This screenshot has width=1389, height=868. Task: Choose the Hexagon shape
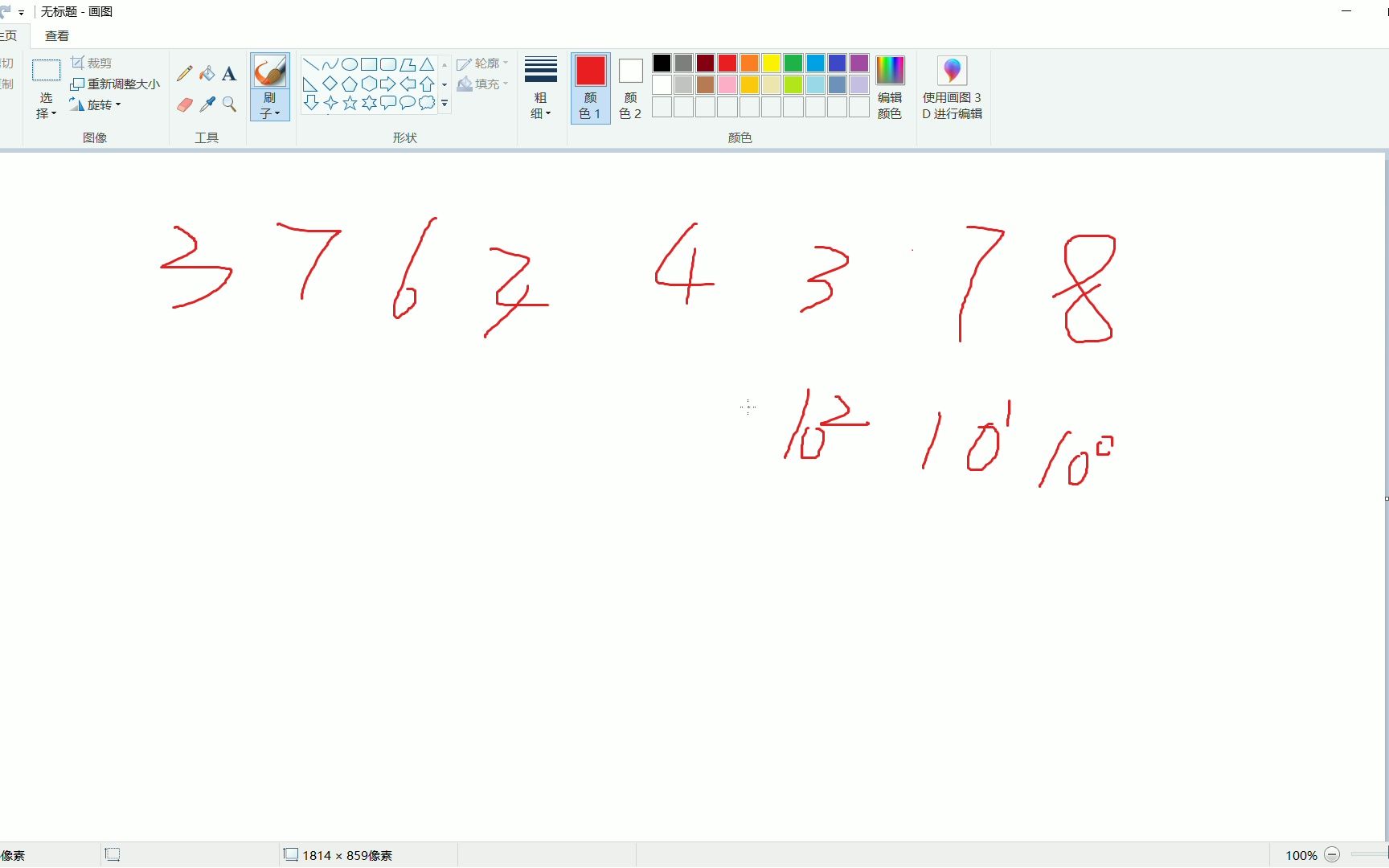pos(369,84)
